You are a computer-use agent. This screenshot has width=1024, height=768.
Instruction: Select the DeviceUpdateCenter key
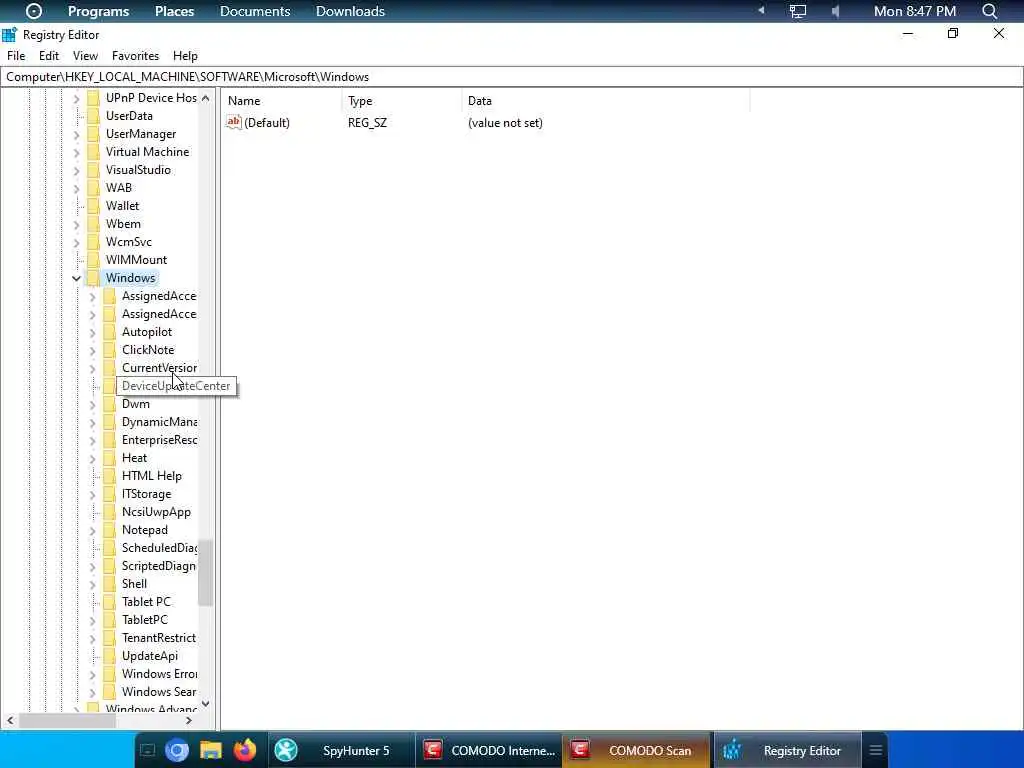(x=176, y=386)
